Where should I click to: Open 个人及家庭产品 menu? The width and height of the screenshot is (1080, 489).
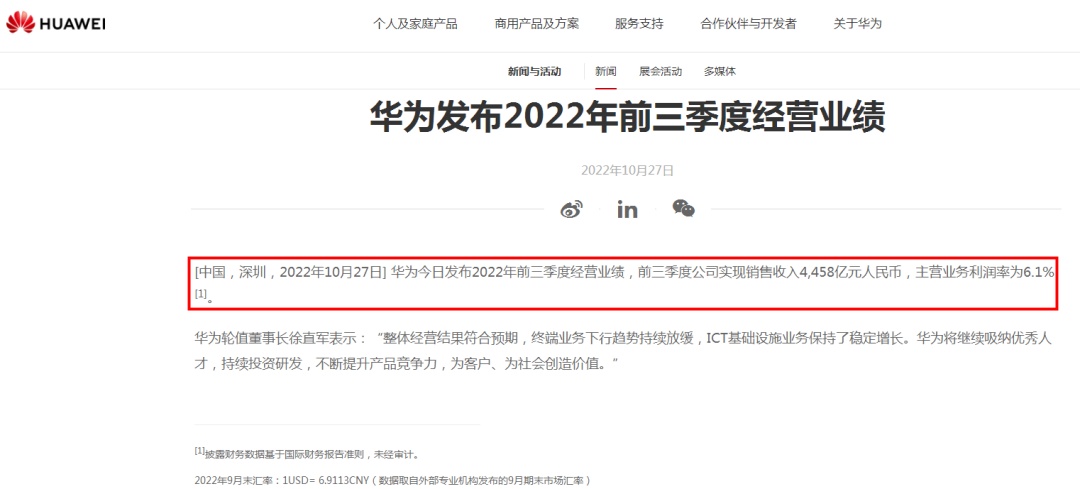point(415,23)
